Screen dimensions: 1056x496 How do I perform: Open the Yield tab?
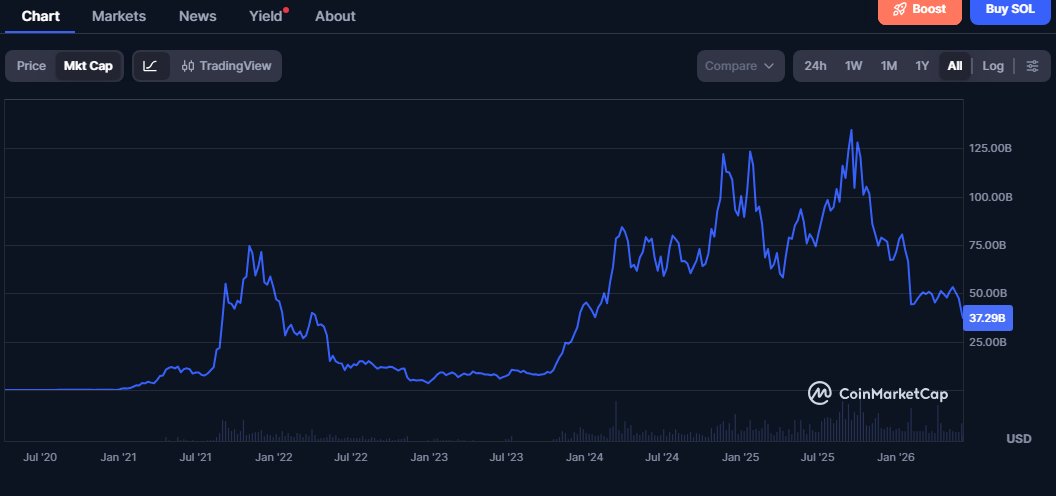266,16
